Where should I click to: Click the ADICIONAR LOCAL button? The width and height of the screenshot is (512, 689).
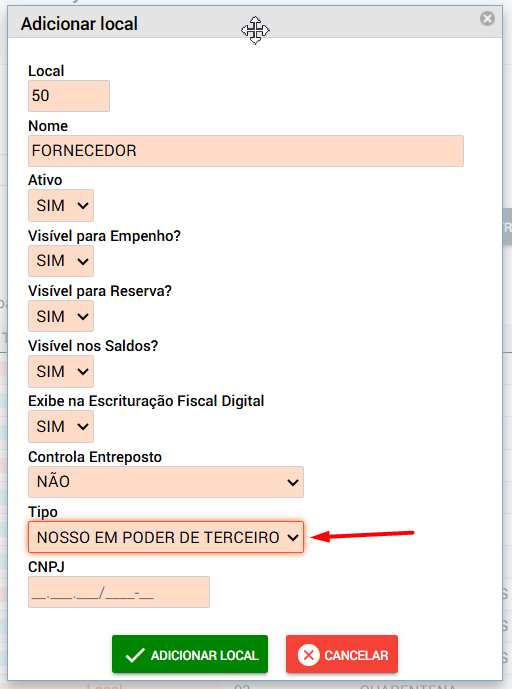(x=190, y=654)
